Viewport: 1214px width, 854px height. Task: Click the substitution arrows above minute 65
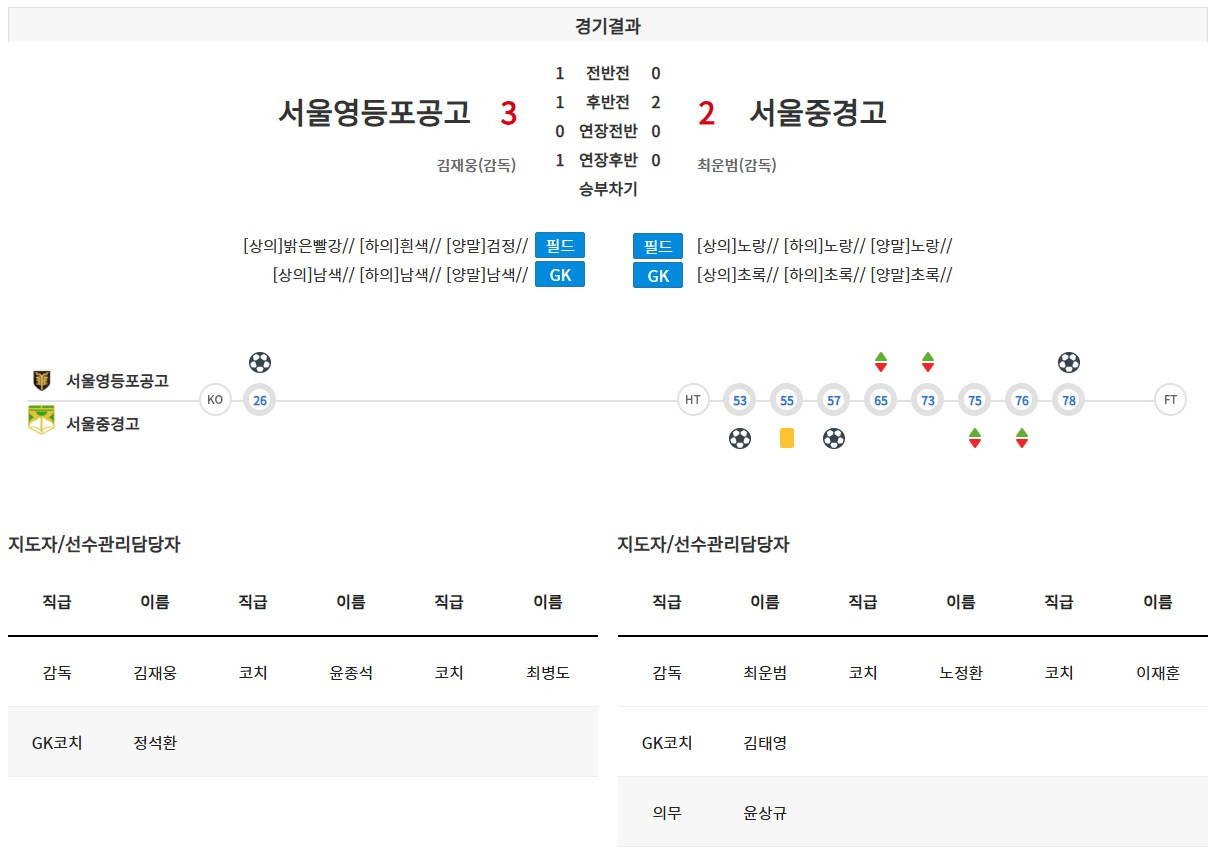(881, 362)
